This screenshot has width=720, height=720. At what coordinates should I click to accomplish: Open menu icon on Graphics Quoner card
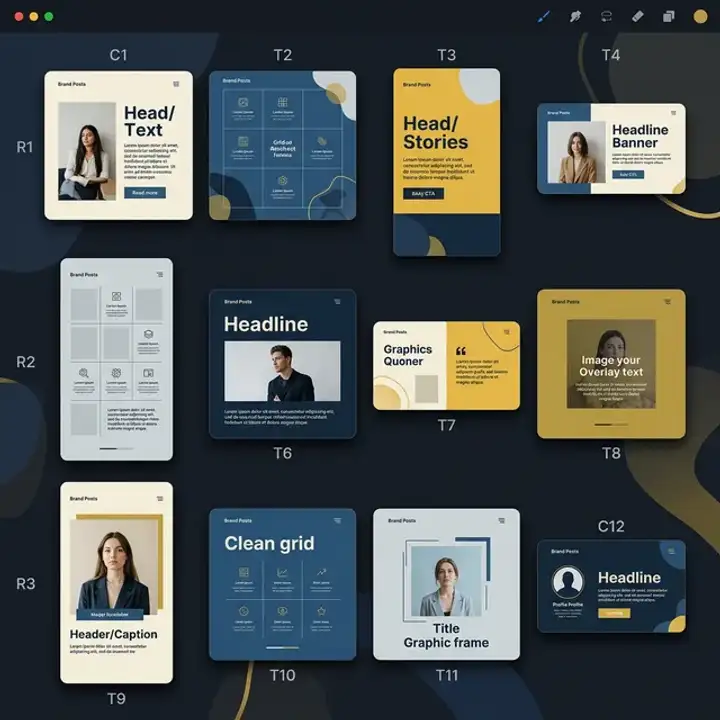(506, 332)
